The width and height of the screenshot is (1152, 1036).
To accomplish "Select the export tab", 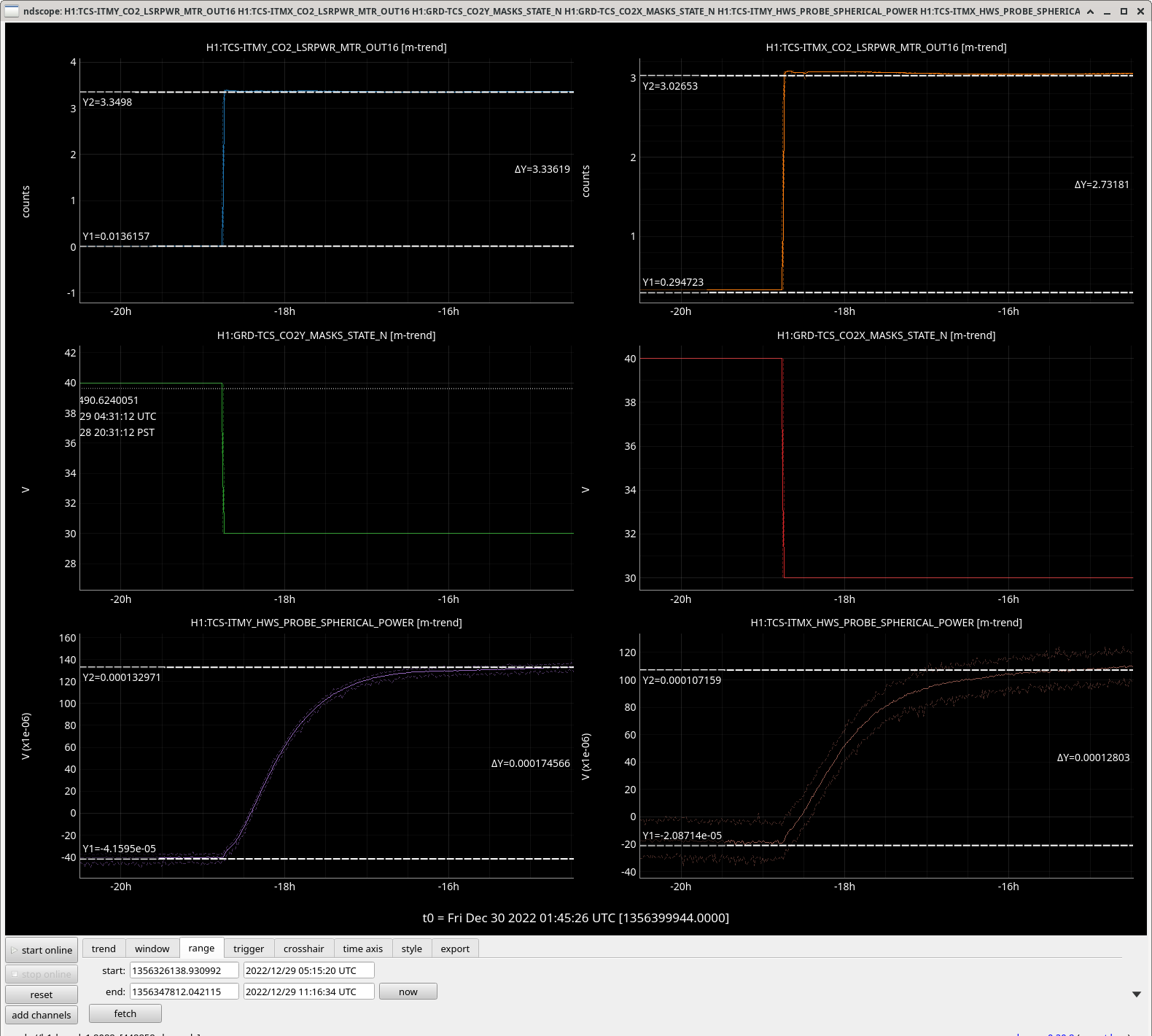I will 455,949.
